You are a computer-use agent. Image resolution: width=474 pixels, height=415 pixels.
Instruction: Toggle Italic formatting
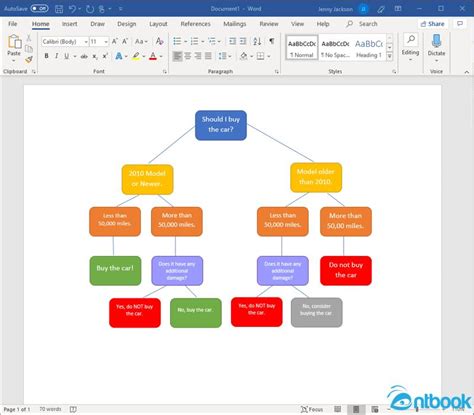56,56
